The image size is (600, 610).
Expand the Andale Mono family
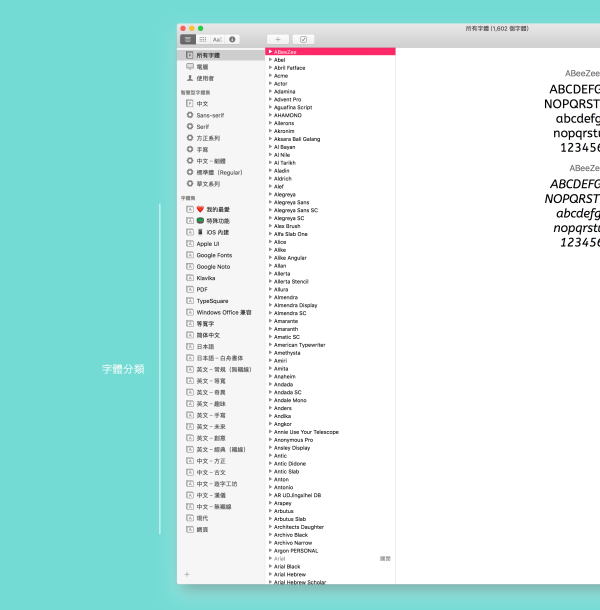tap(270, 400)
